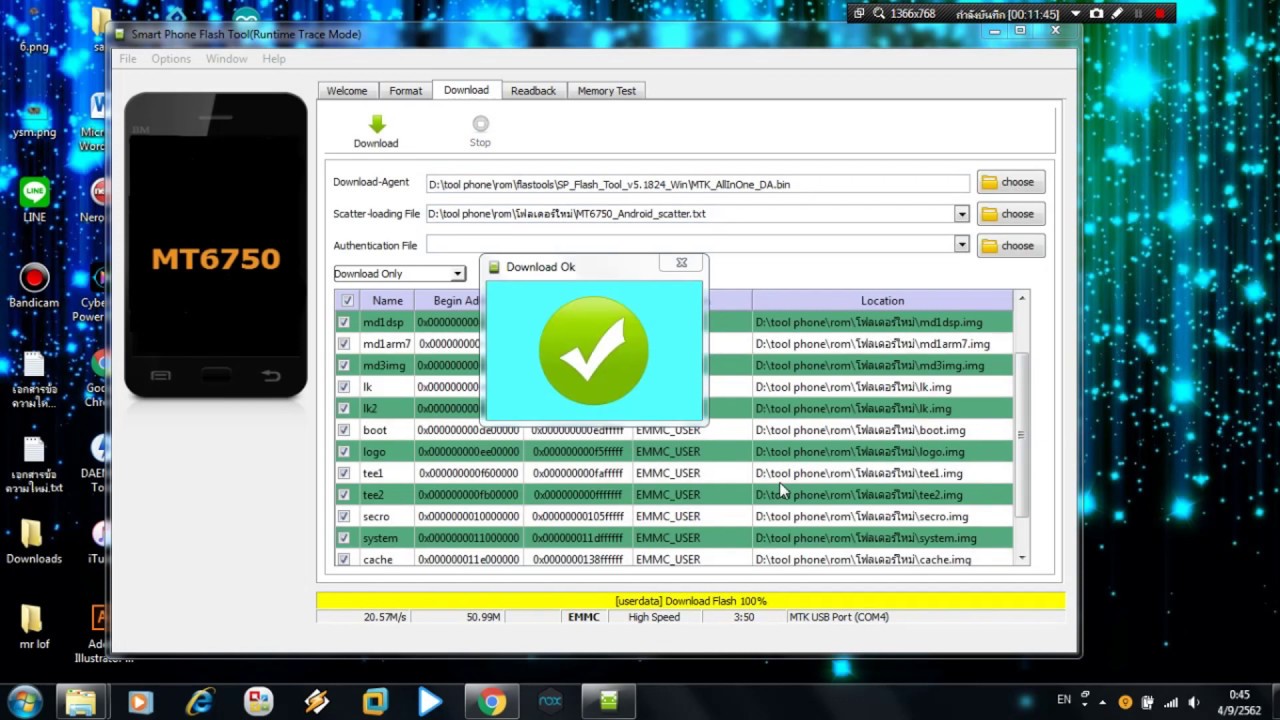The image size is (1280, 720).
Task: Open the Help menu
Action: click(x=274, y=59)
